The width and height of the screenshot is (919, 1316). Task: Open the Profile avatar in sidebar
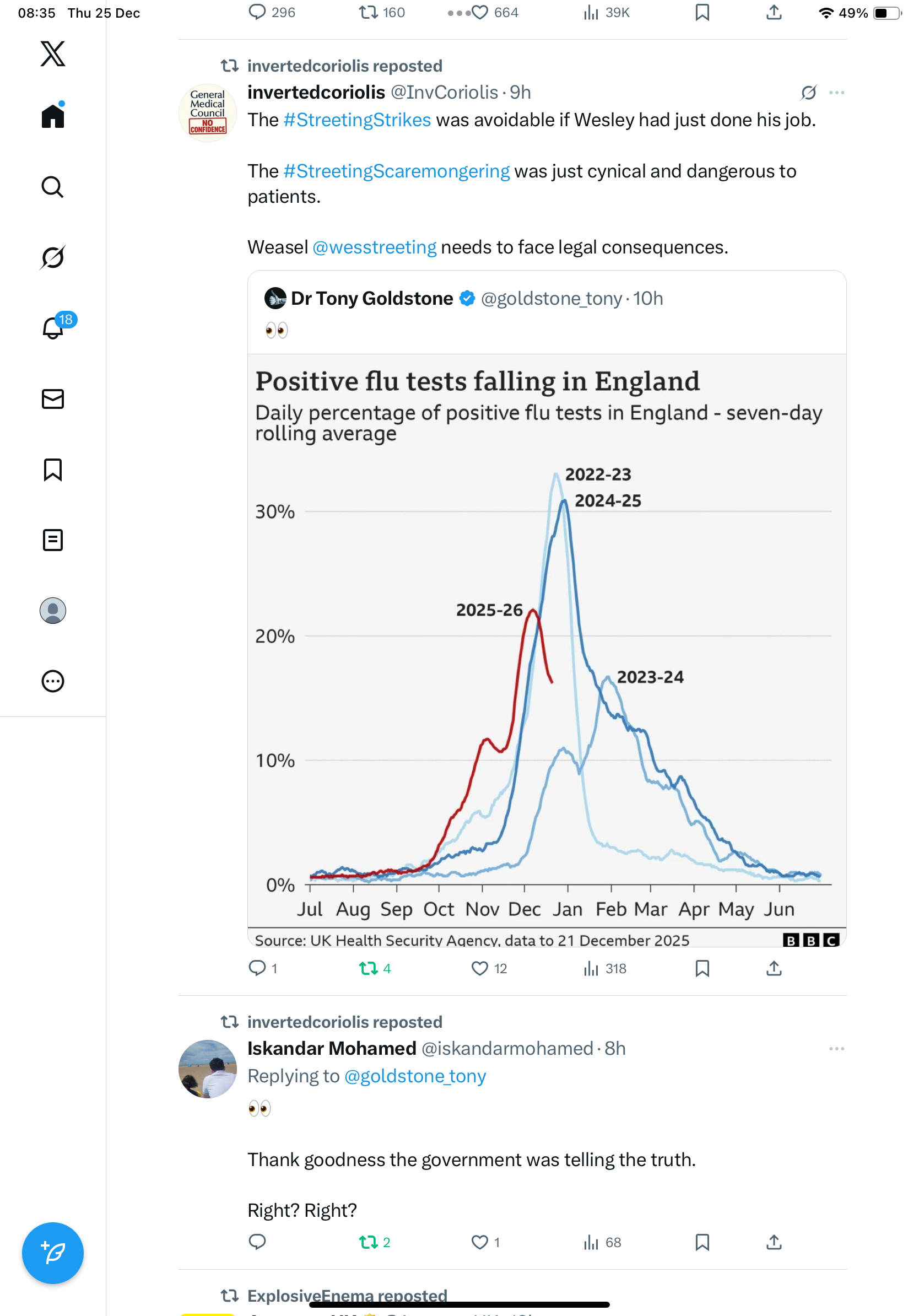(53, 611)
